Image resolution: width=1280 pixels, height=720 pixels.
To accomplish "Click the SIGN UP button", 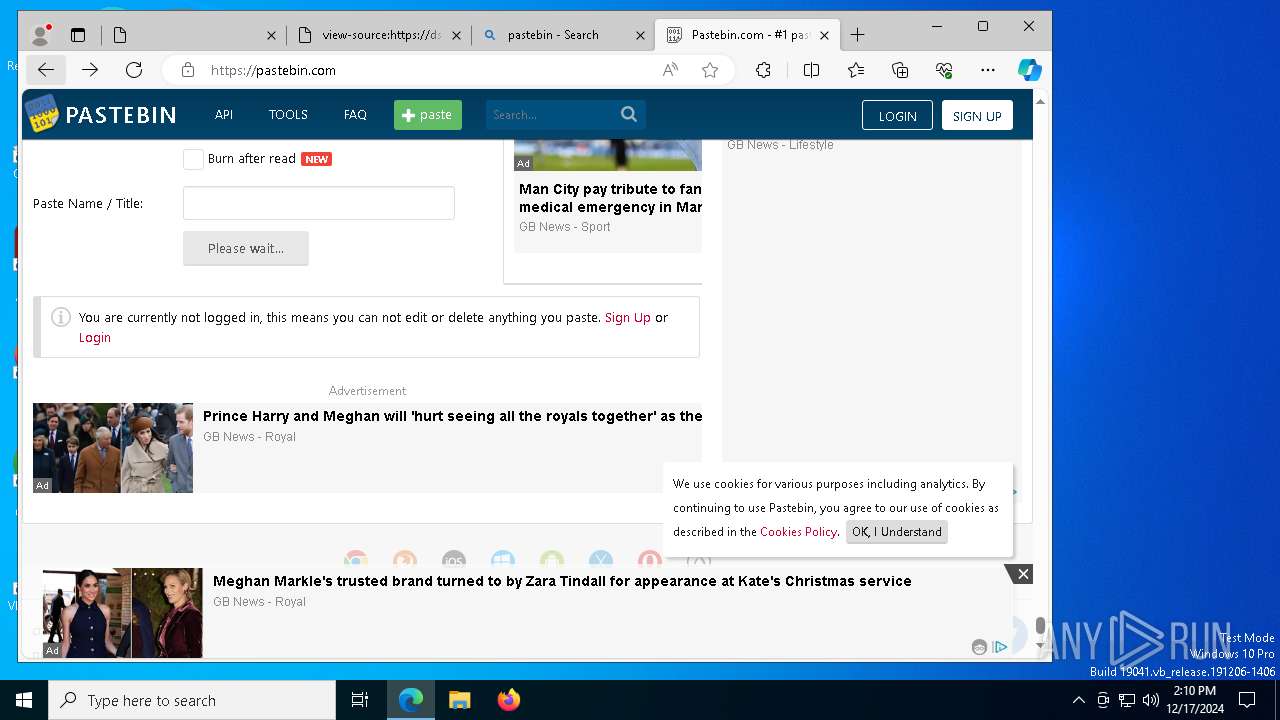I will coord(977,115).
